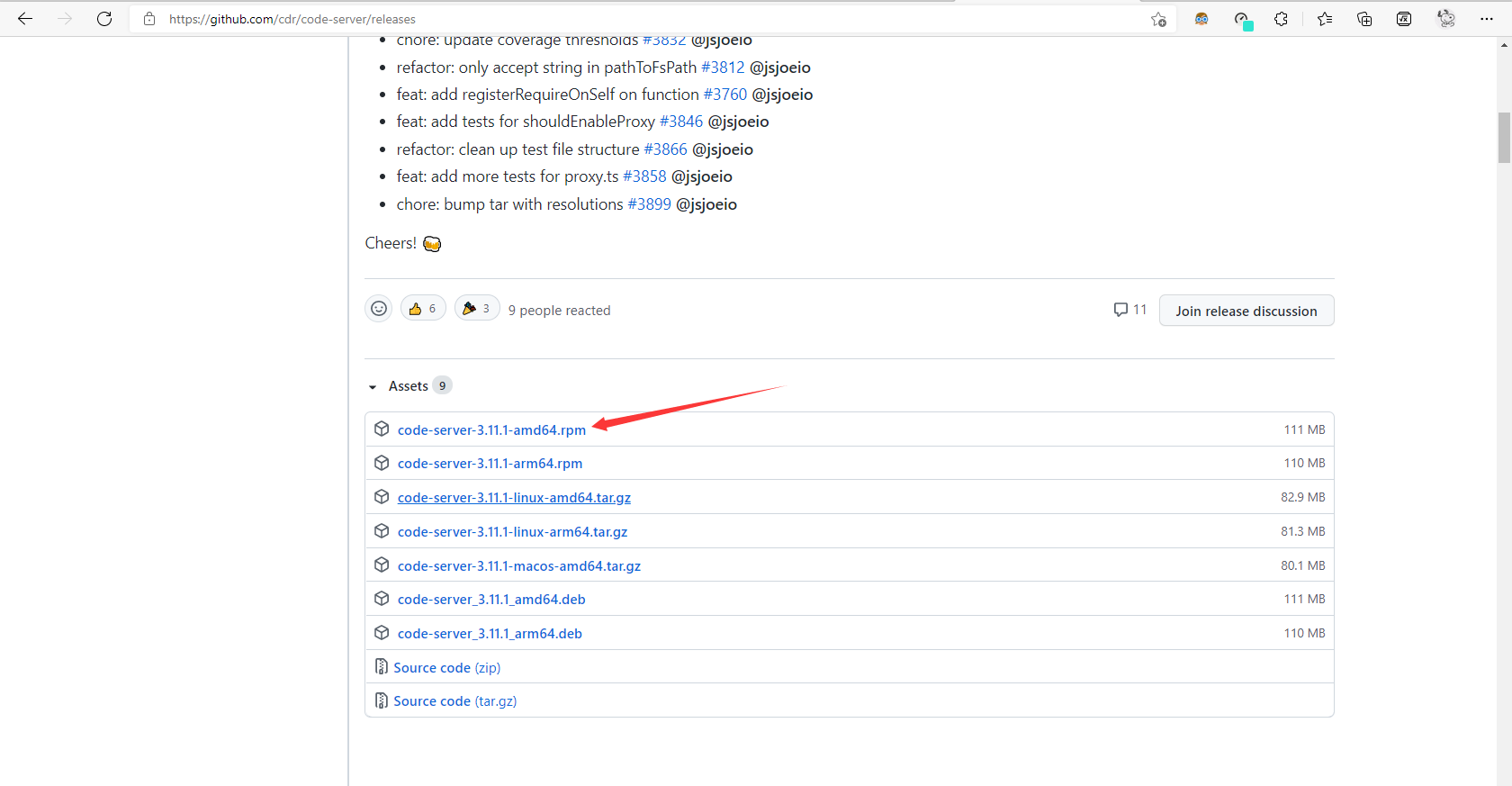Open the favorites list icon

1325,19
